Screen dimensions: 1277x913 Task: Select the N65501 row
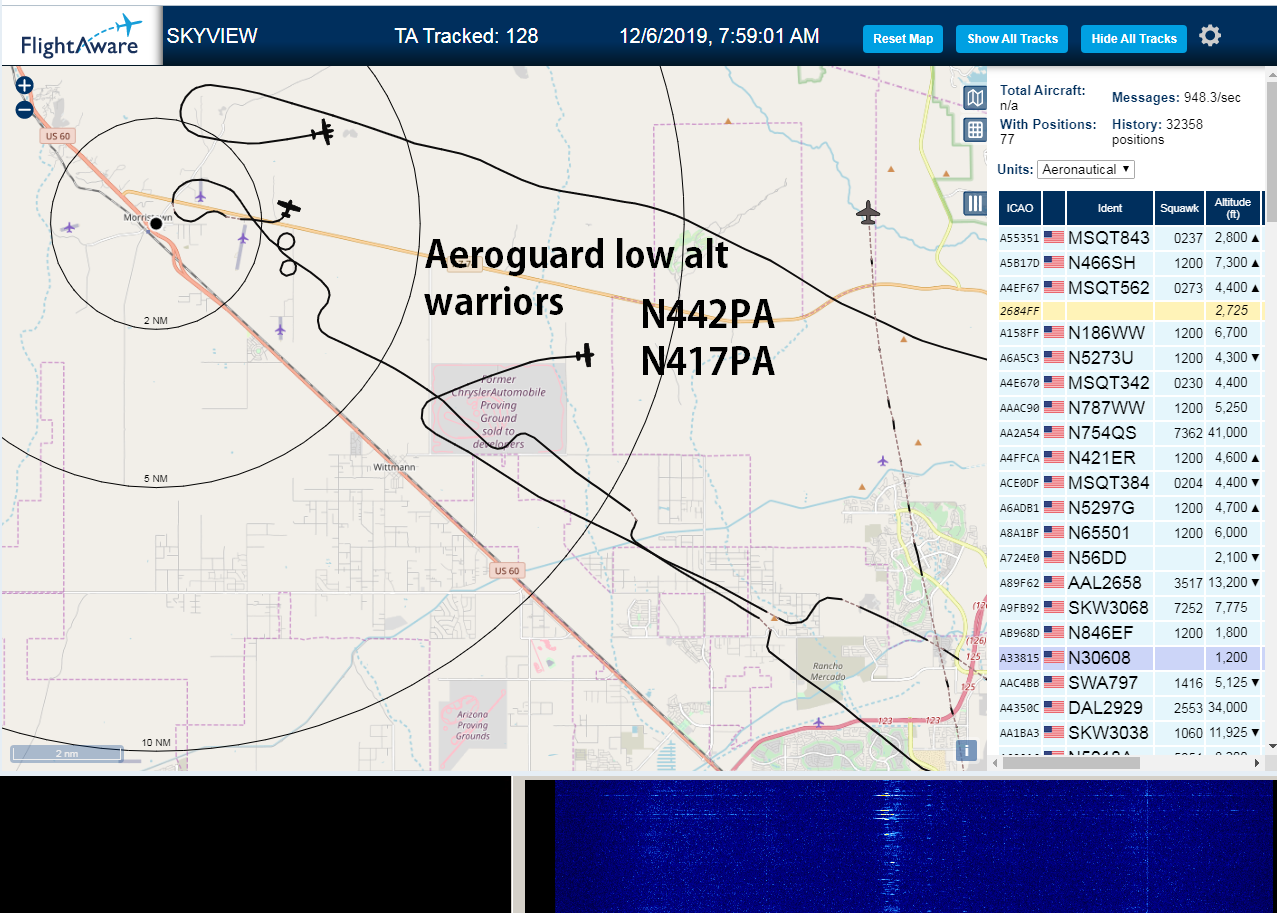pyautogui.click(x=1130, y=533)
